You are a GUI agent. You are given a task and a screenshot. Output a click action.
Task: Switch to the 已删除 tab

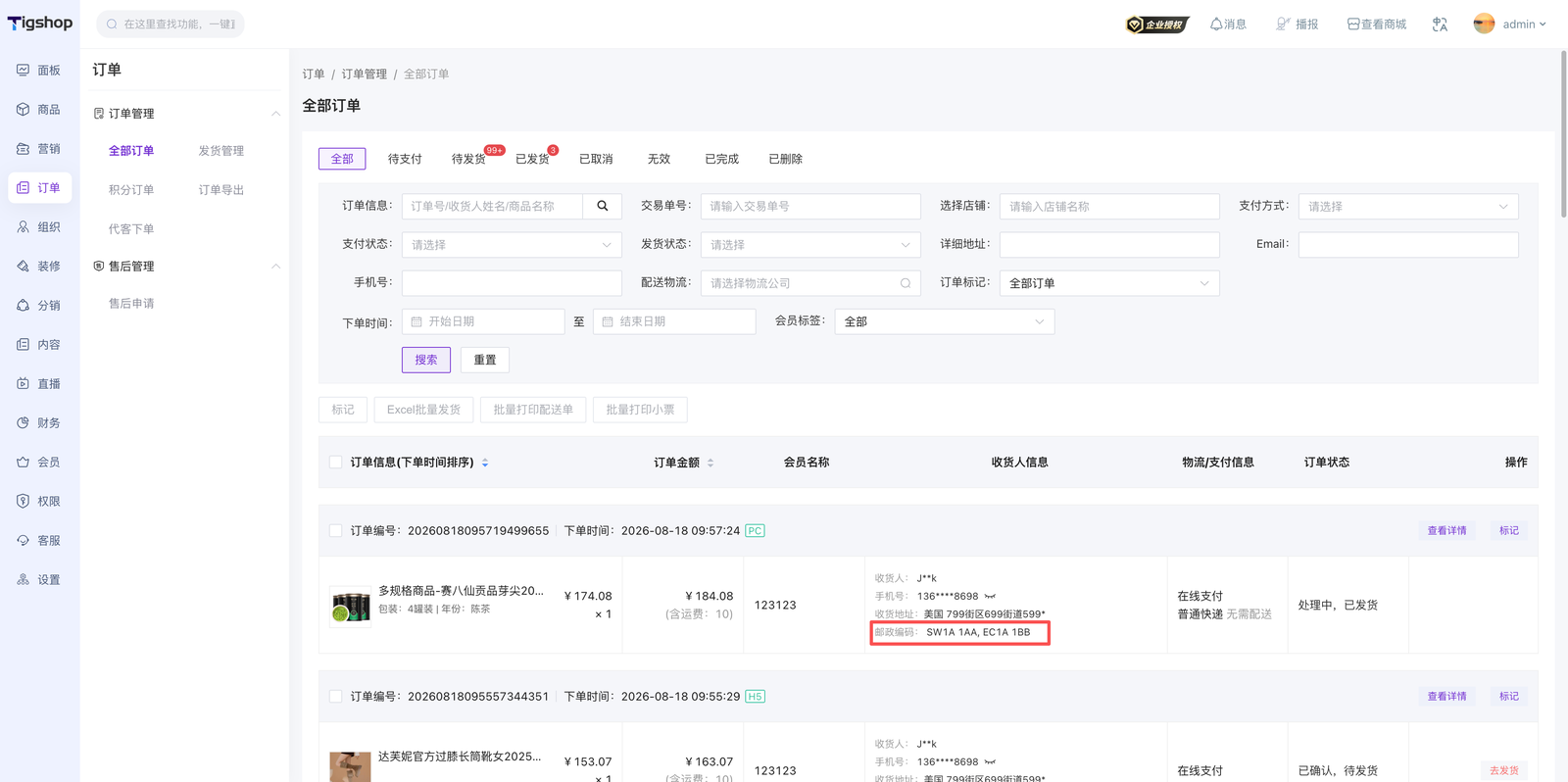(x=785, y=159)
